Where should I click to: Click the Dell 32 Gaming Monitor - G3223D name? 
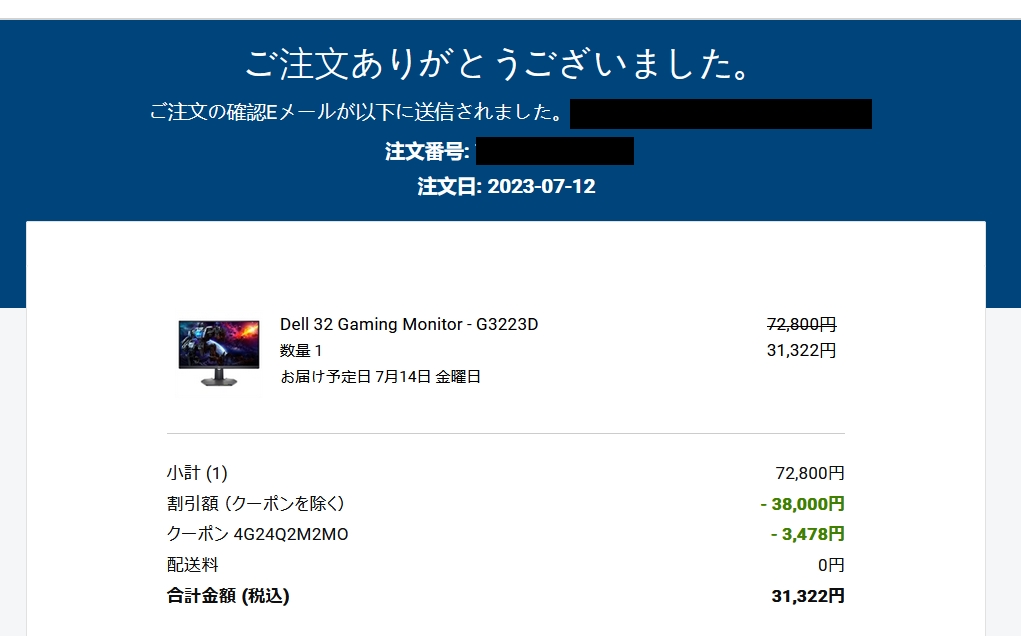[409, 324]
